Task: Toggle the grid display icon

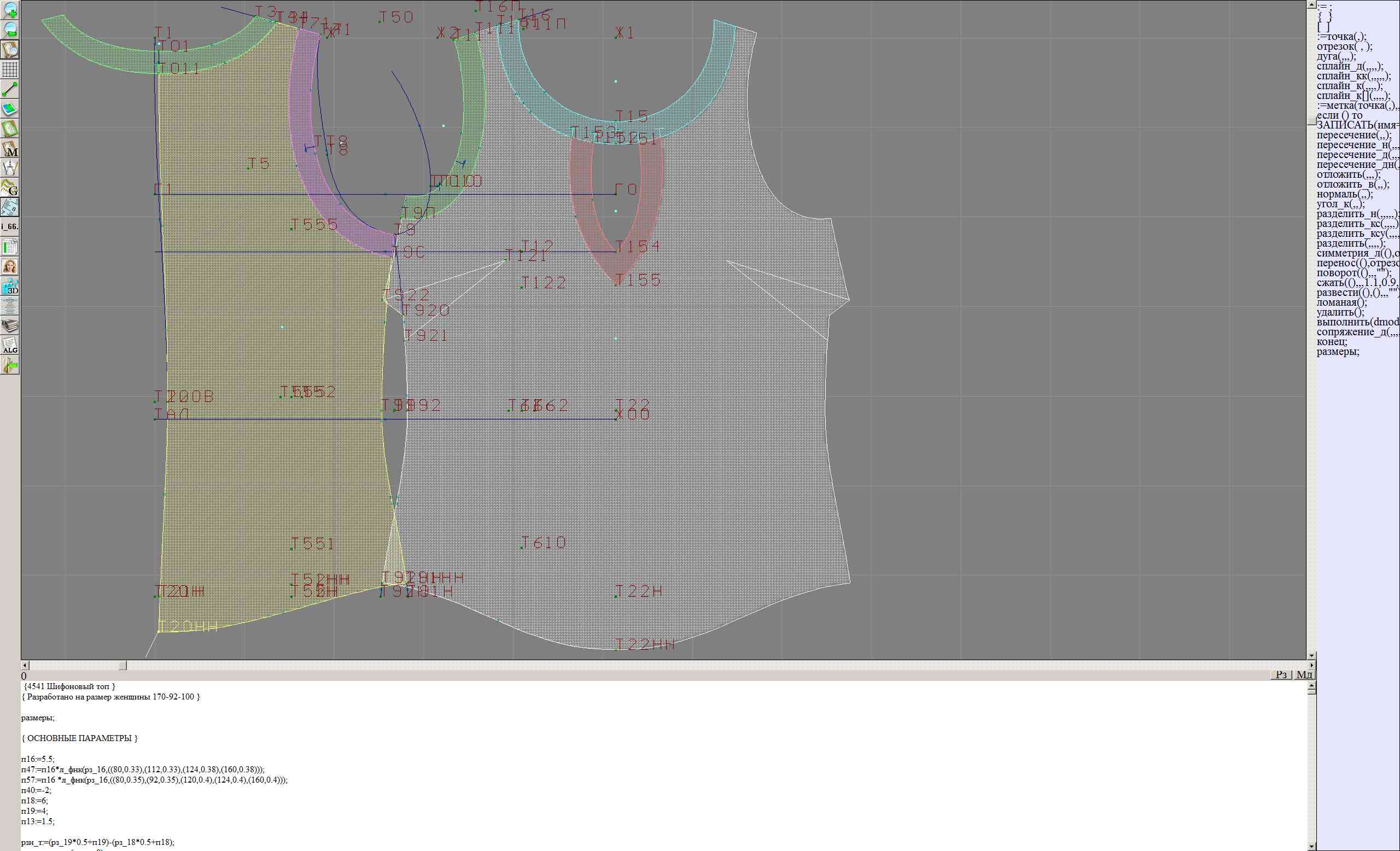Action: 10,69
